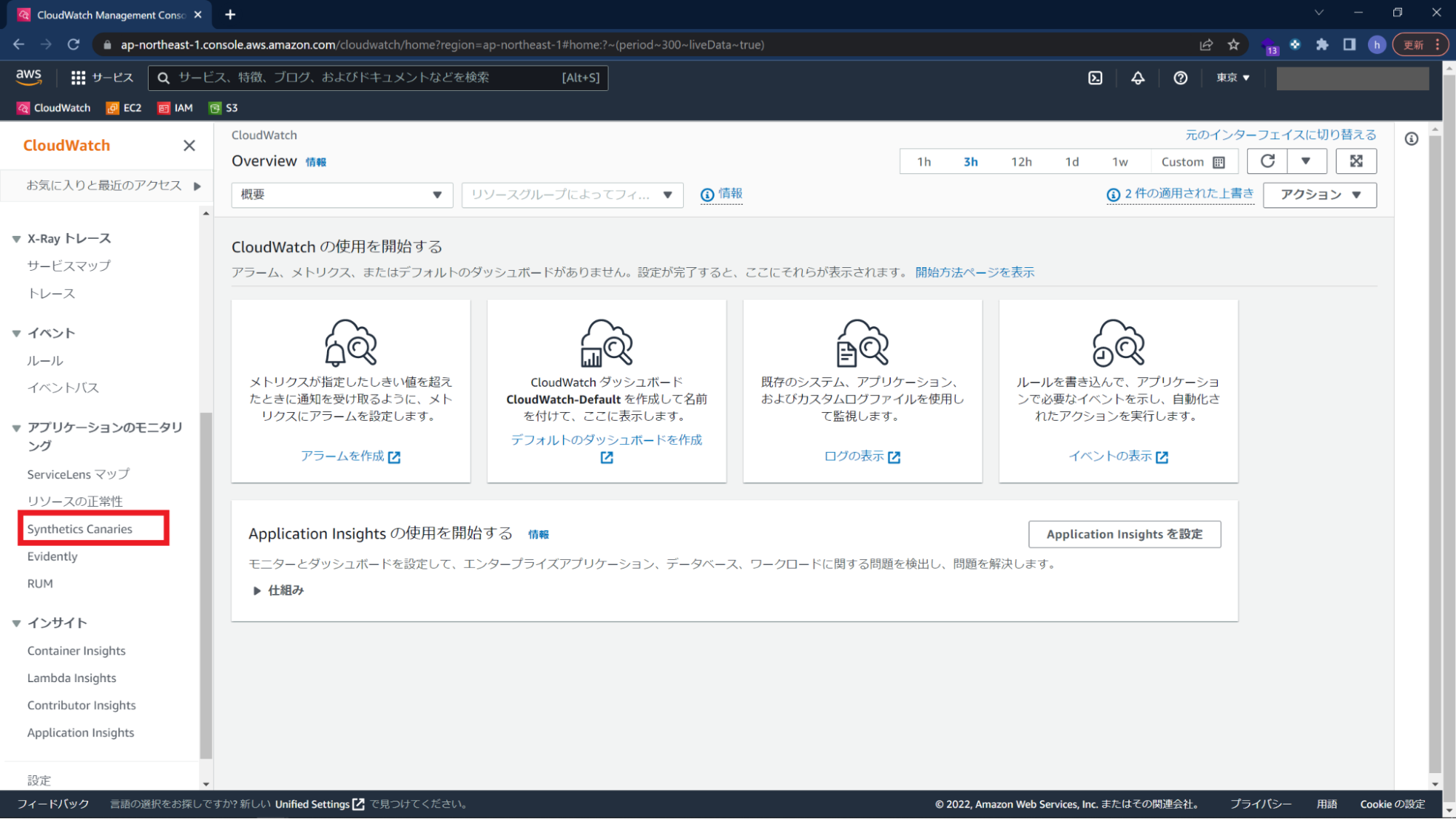Open the help question mark icon
Image resolution: width=1456 pixels, height=819 pixels.
[x=1180, y=78]
